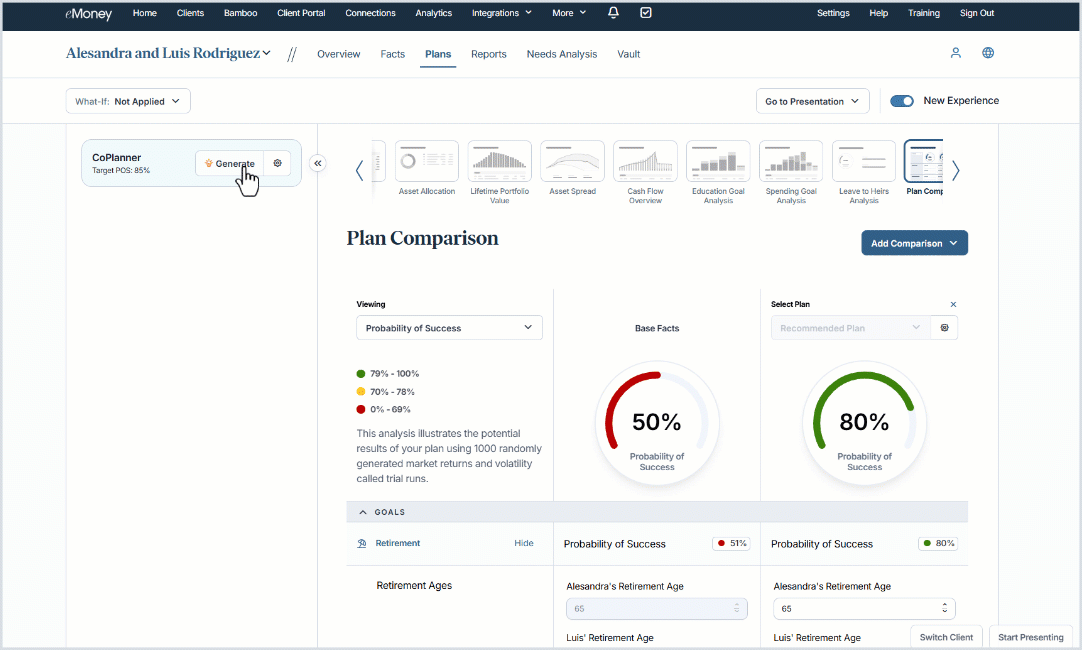Open the CoPlanner settings gear
The height and width of the screenshot is (650, 1082).
tap(277, 163)
